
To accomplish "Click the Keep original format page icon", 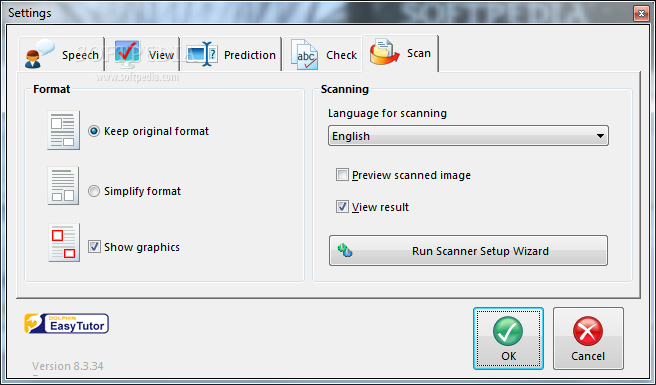I will (x=64, y=131).
